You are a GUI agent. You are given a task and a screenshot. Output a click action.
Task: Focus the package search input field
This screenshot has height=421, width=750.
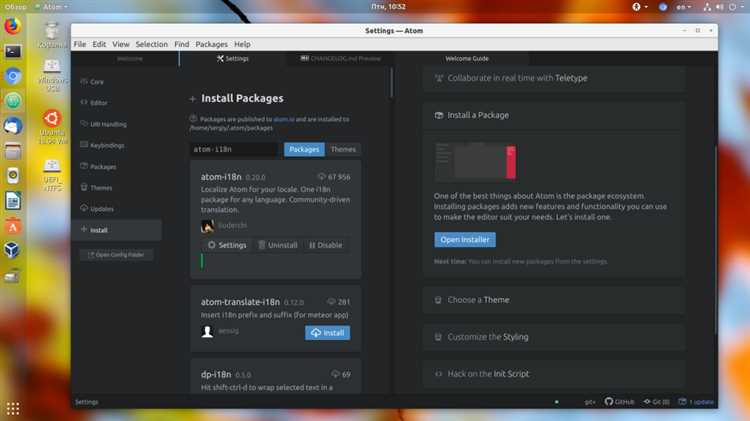233,149
